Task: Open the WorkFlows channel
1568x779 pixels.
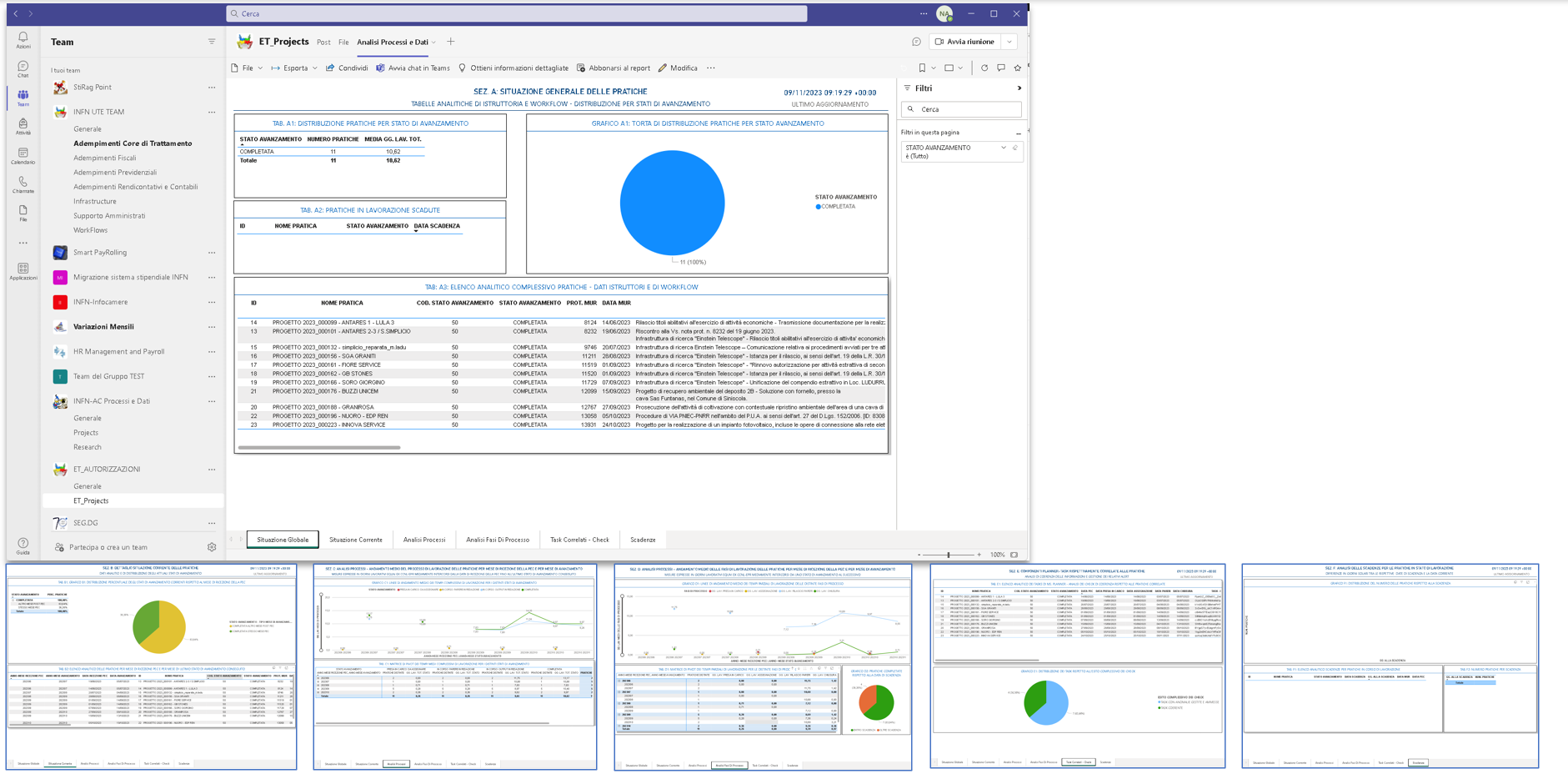Action: pos(90,230)
